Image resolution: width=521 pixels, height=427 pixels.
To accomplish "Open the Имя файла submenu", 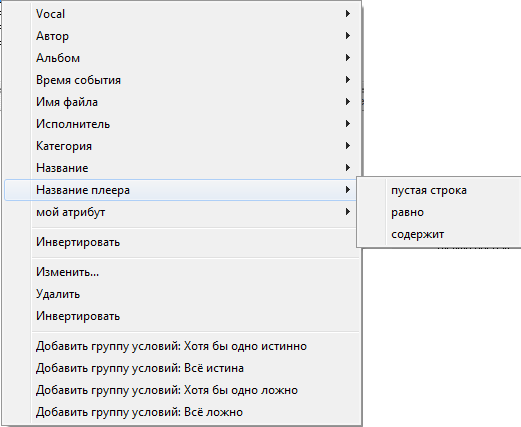I will click(182, 102).
